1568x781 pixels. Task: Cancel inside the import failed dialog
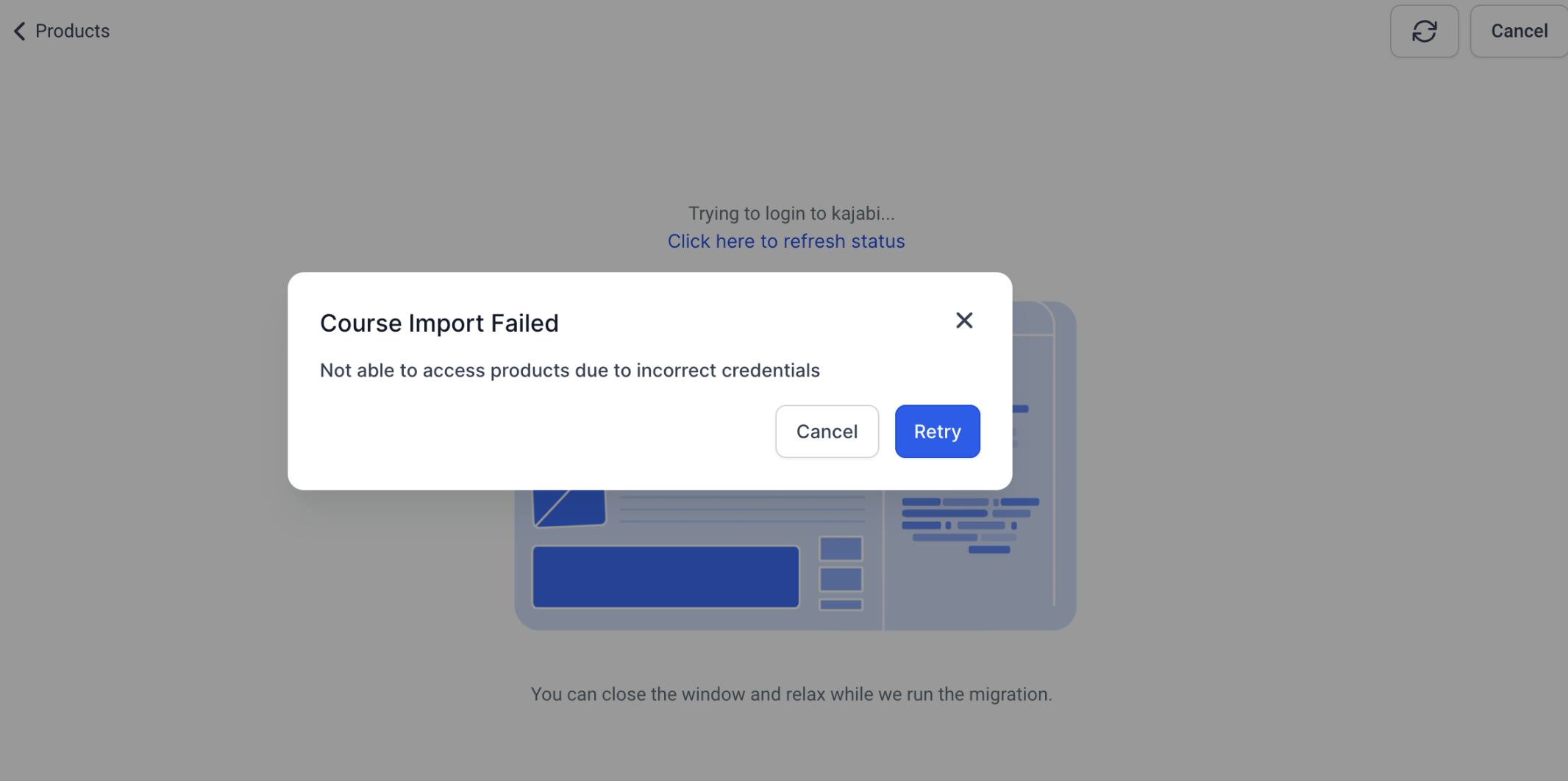[827, 431]
